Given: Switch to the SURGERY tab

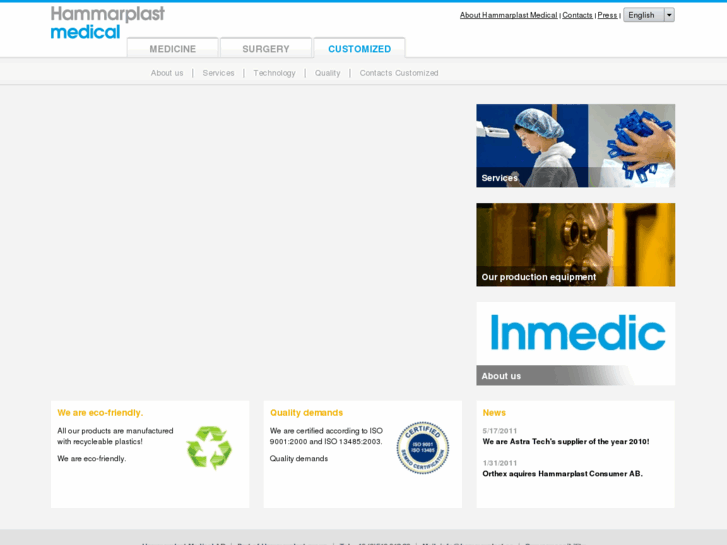Looking at the screenshot, I should pyautogui.click(x=266, y=48).
